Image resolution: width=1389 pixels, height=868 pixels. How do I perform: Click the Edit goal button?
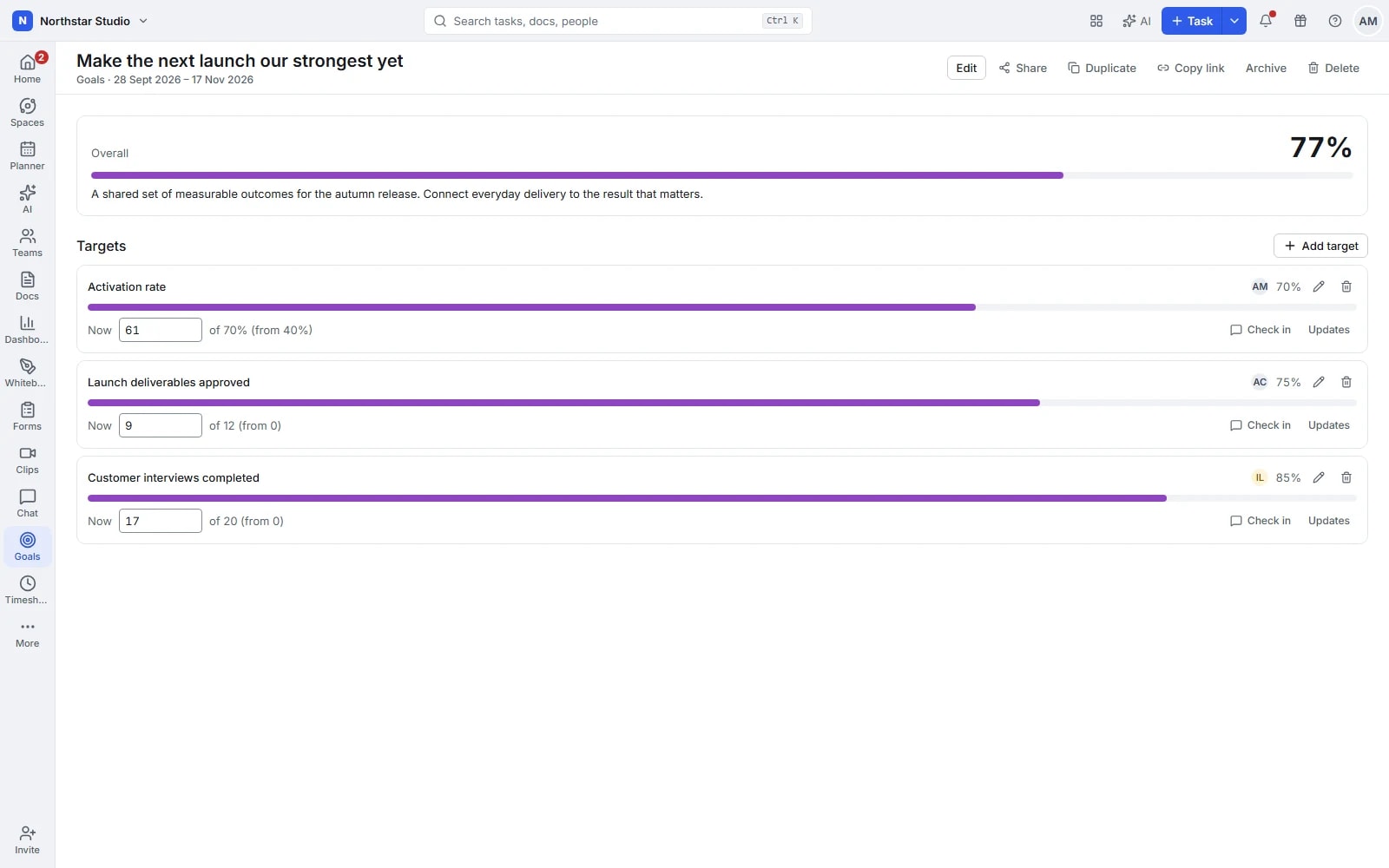pyautogui.click(x=966, y=68)
